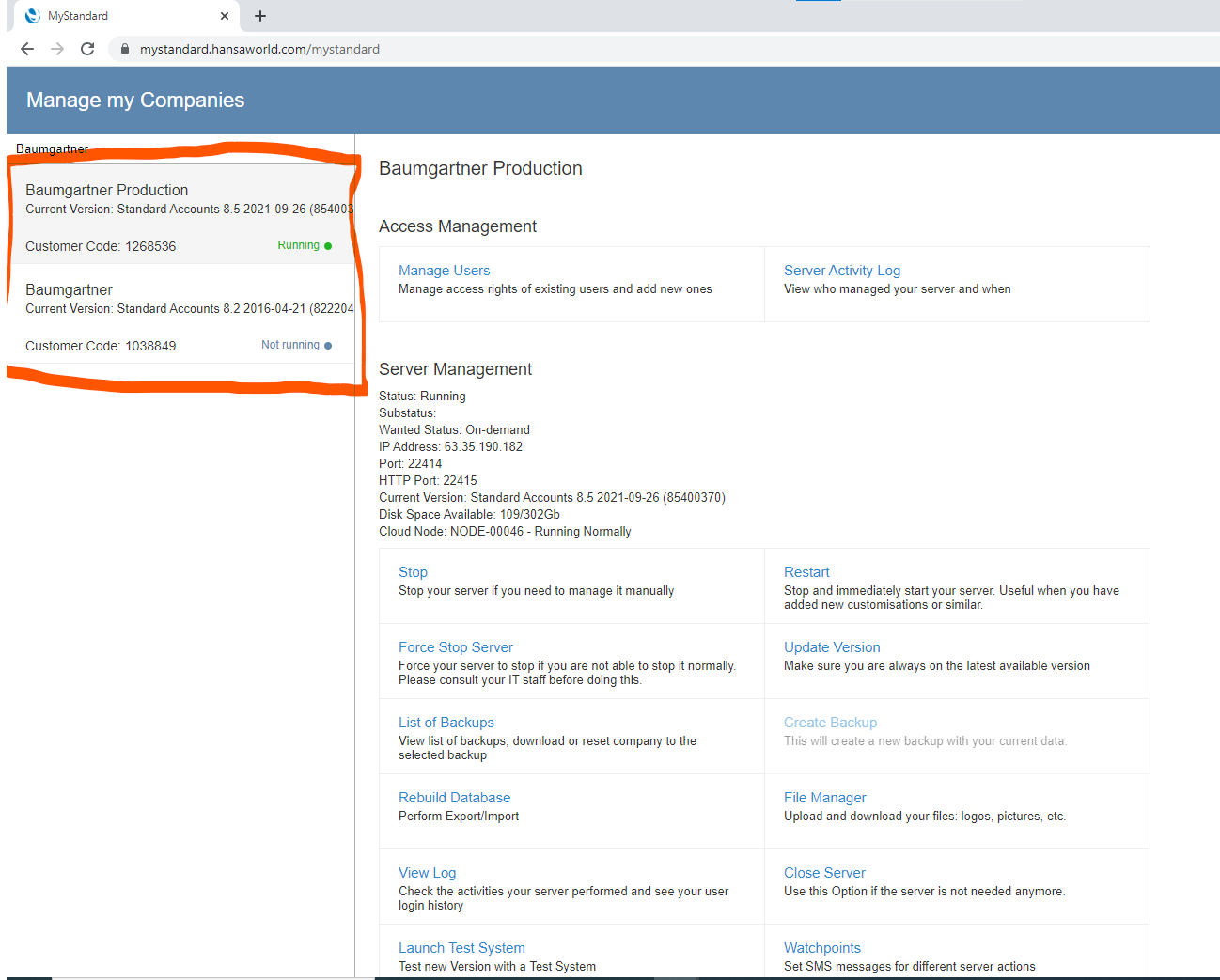Click the Stop server link
This screenshot has height=980, width=1220.
pyautogui.click(x=413, y=572)
